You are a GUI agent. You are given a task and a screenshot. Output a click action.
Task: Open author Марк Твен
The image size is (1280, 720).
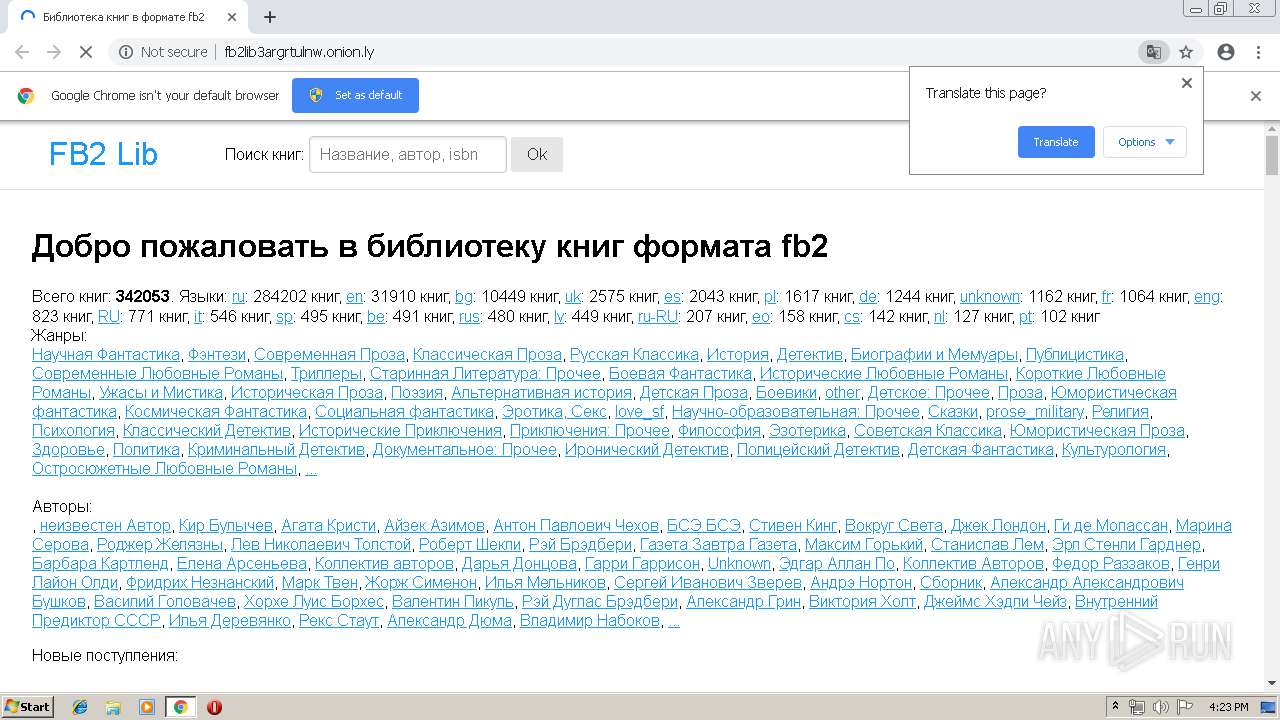(x=320, y=583)
